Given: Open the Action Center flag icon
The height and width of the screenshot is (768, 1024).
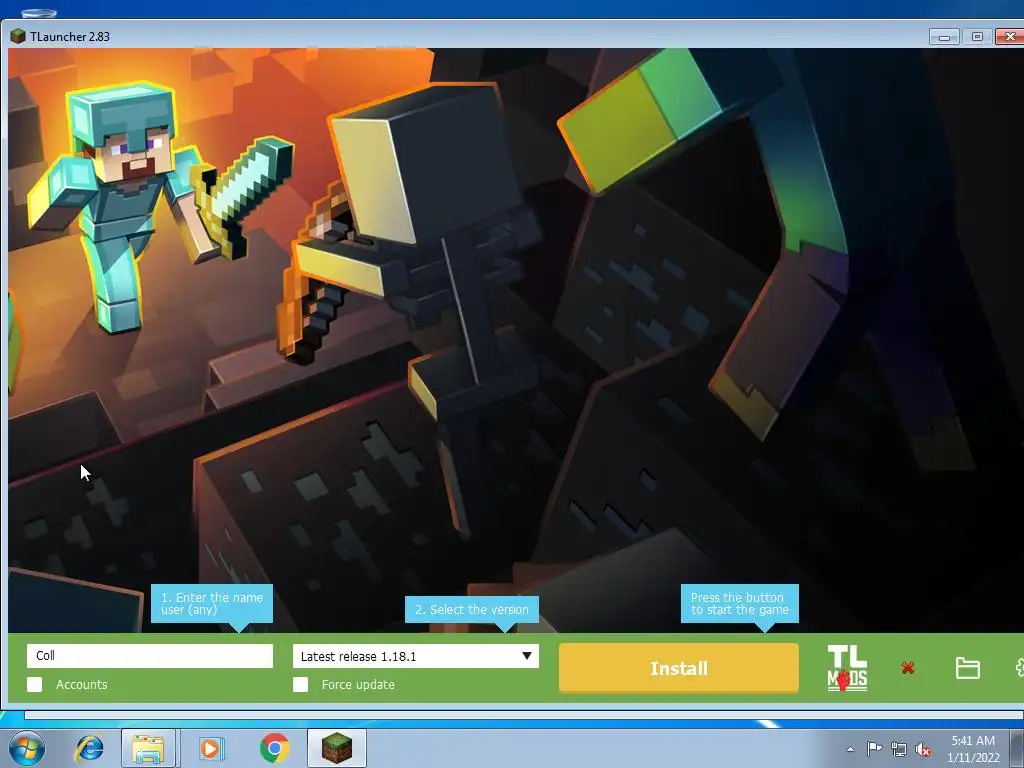Looking at the screenshot, I should click(874, 749).
